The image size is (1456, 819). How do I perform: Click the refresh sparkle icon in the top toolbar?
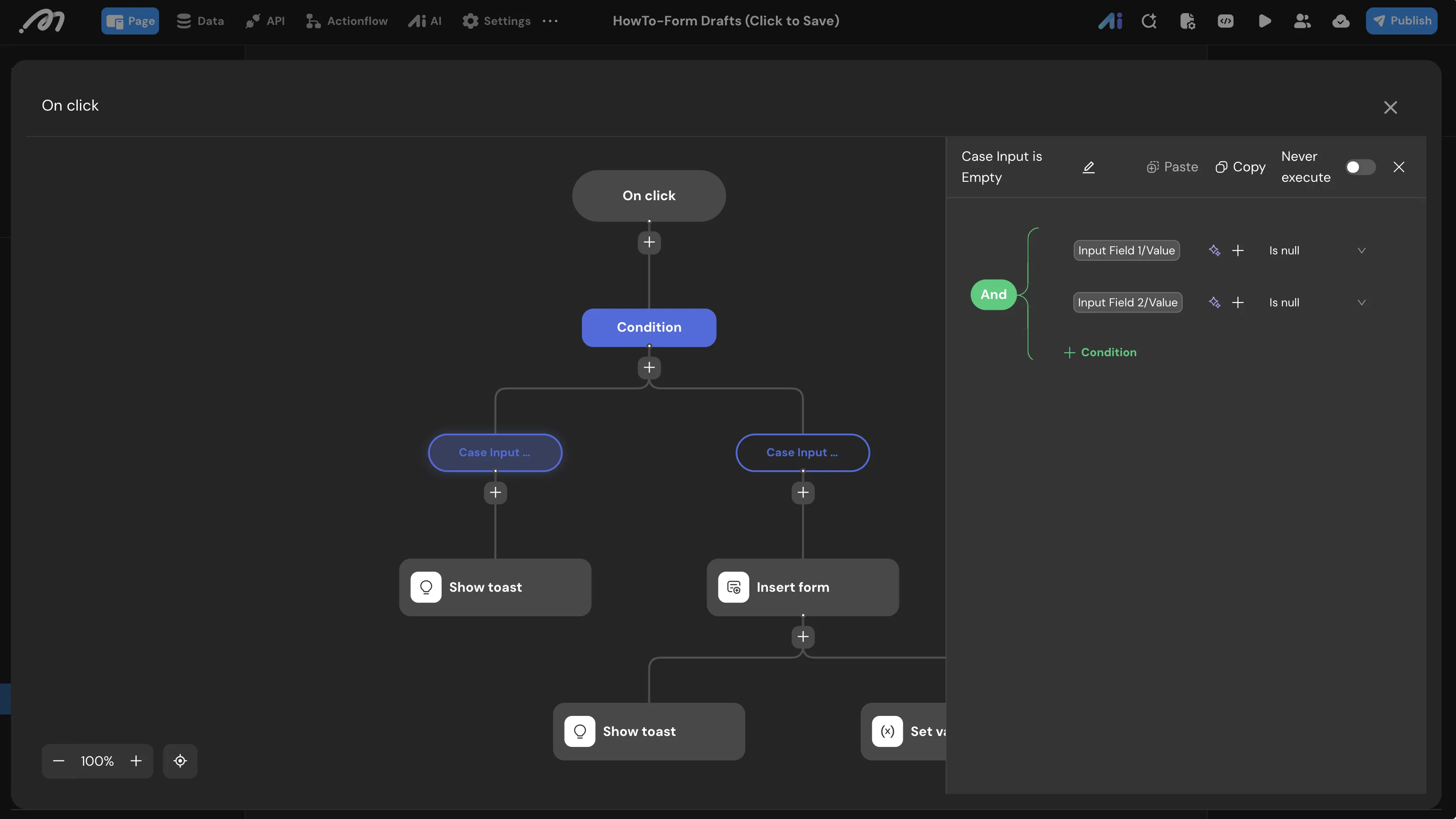[x=1148, y=21]
